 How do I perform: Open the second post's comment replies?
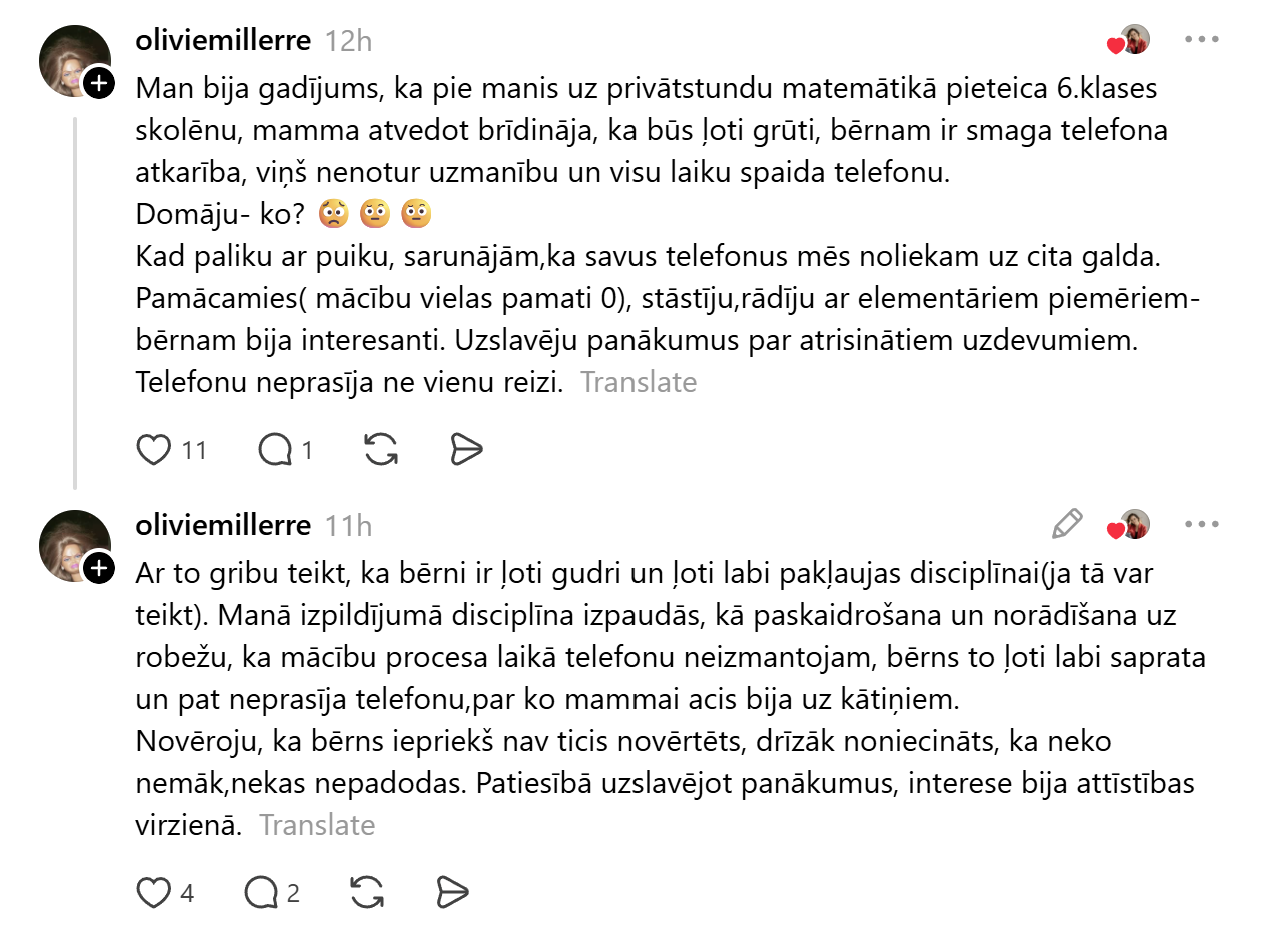(x=261, y=893)
